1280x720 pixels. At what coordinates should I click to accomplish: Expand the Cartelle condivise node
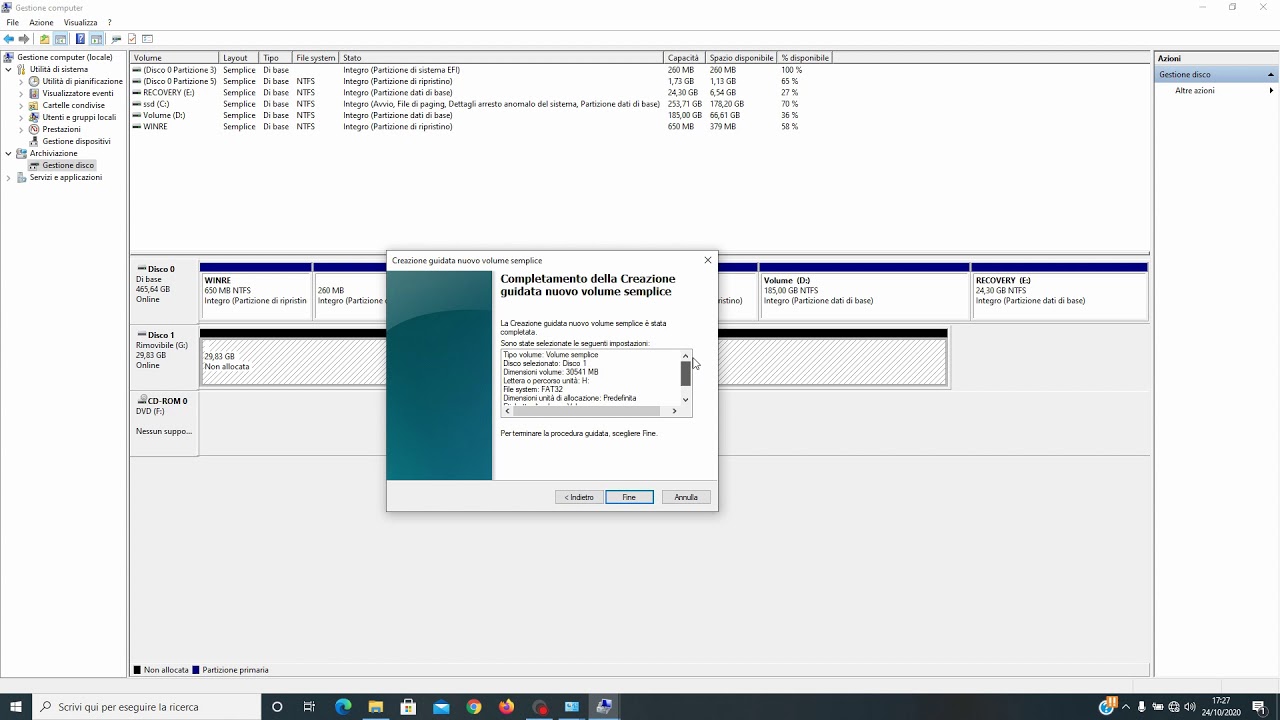click(21, 105)
